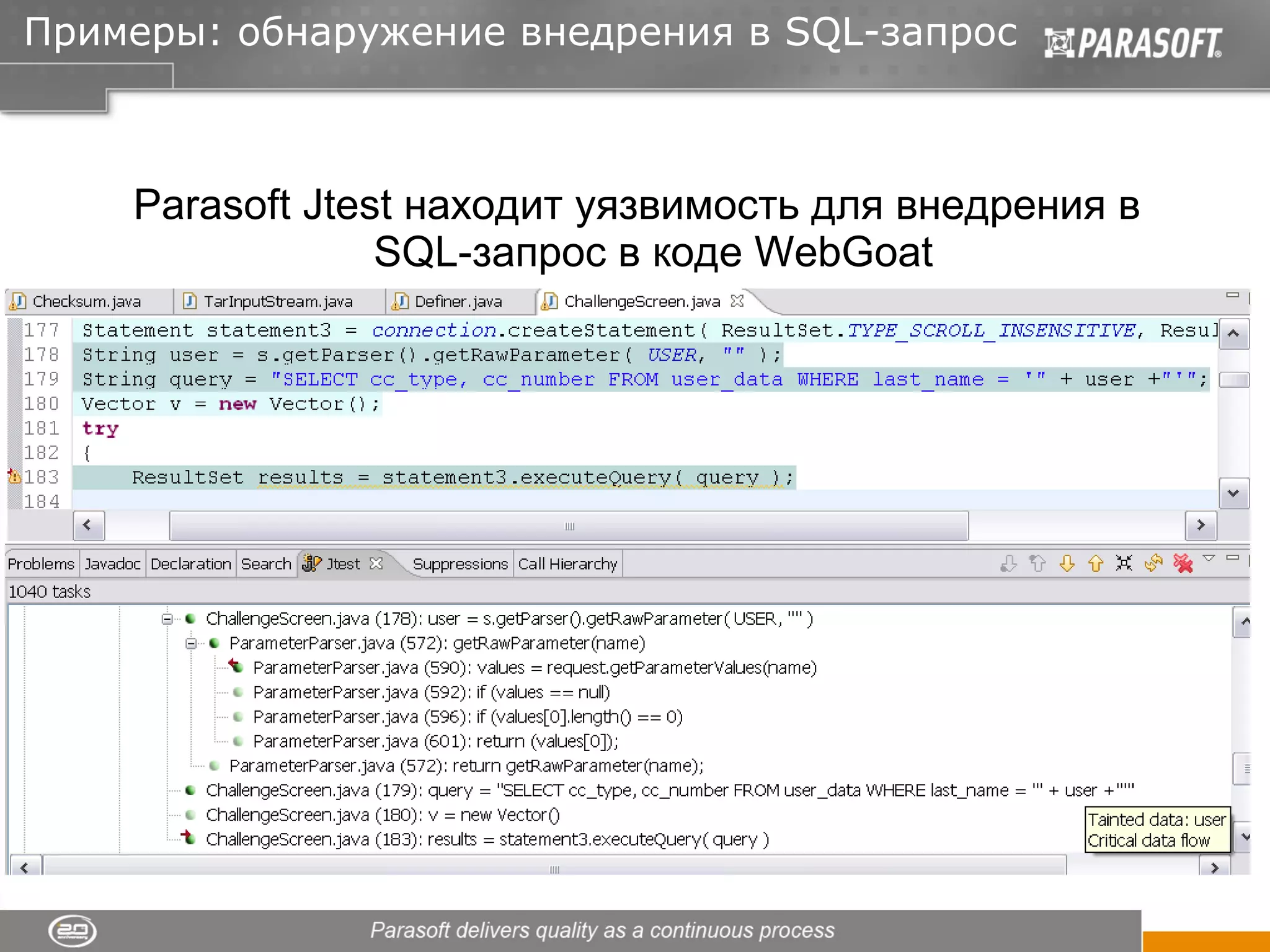Go to next task with yellow down arrow
This screenshot has width=1270, height=952.
[x=1067, y=563]
